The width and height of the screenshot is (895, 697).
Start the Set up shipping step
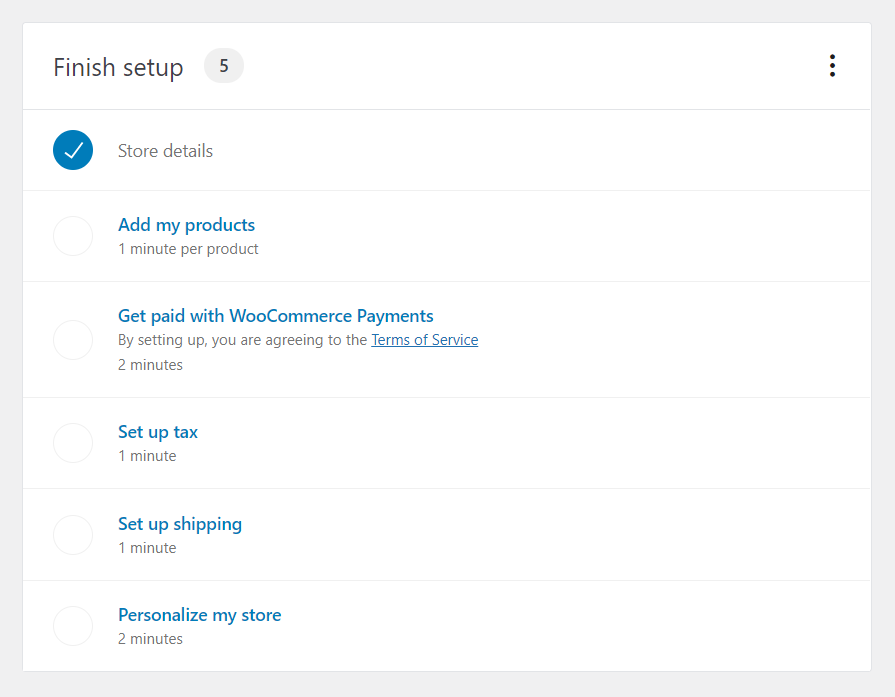pyautogui.click(x=180, y=523)
